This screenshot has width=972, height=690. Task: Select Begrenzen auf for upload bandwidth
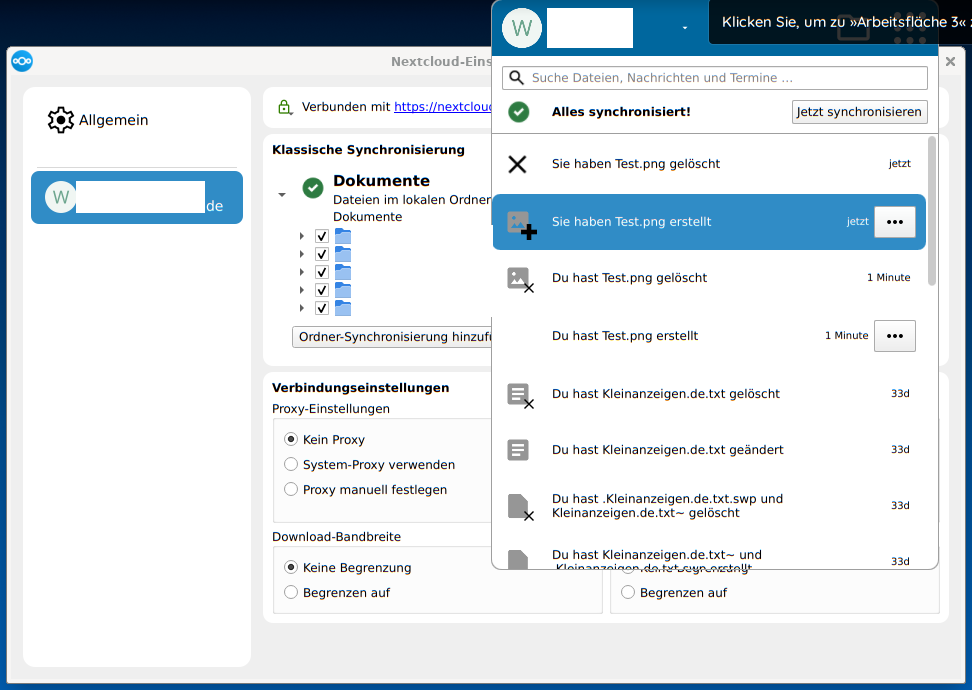628,592
